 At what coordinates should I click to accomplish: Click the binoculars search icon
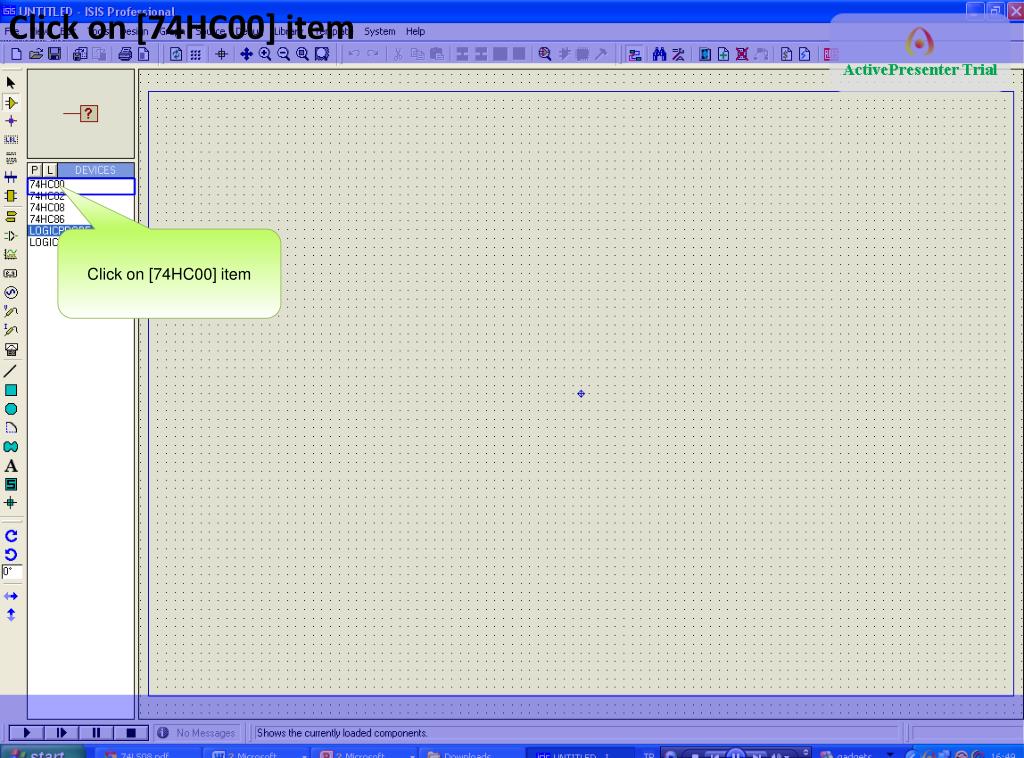pos(660,54)
